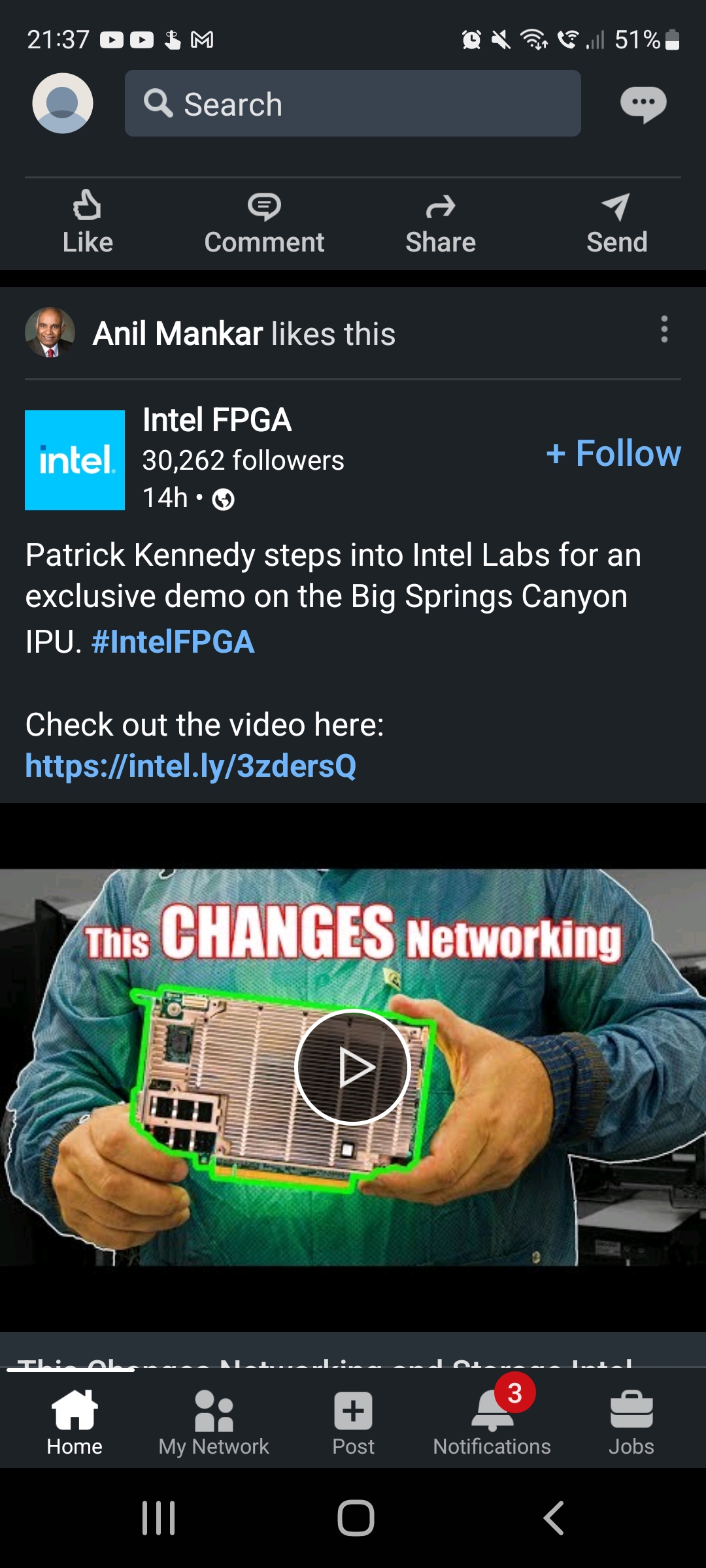Tap the Android back navigation button
706x1568 pixels.
pos(553,1518)
